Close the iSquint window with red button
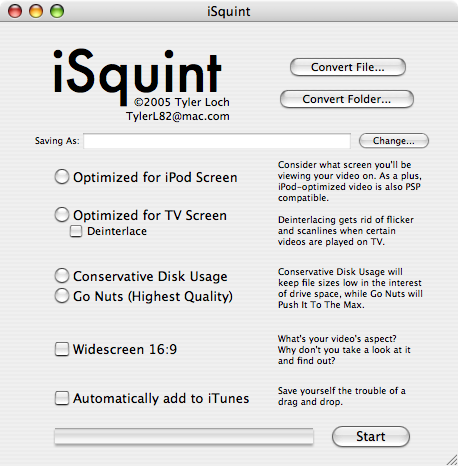The height and width of the screenshot is (466, 458). point(15,11)
